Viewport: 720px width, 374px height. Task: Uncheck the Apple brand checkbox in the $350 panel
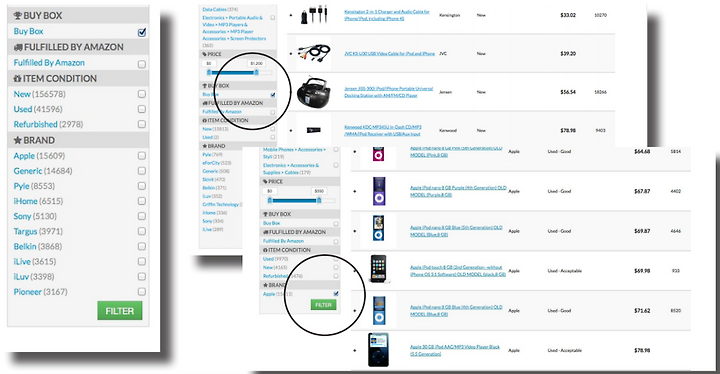tap(336, 294)
